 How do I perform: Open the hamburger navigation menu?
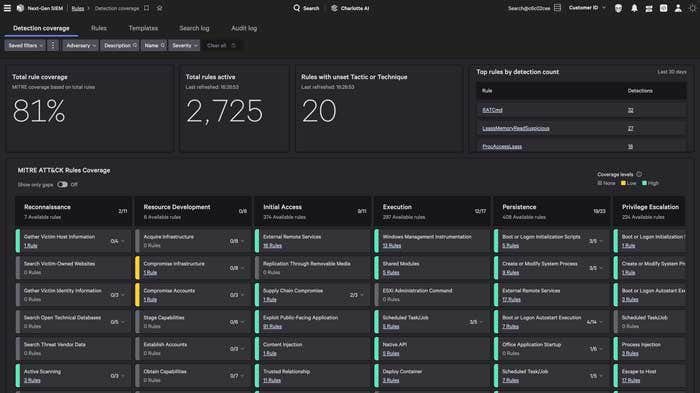(x=7, y=8)
